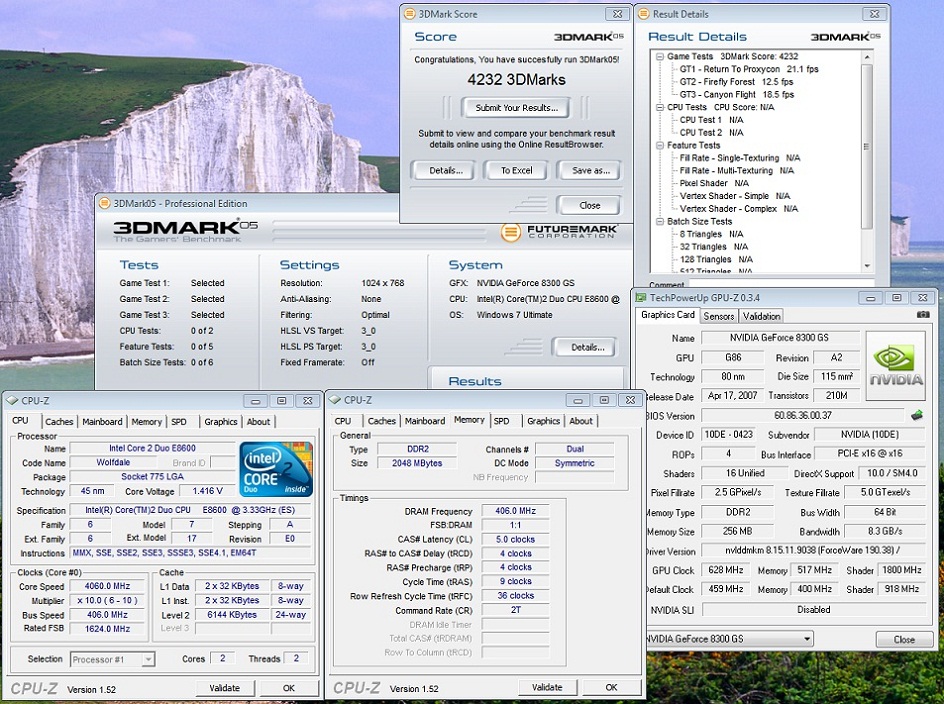Minimize the GPU-Z window
944x704 pixels.
click(x=870, y=297)
